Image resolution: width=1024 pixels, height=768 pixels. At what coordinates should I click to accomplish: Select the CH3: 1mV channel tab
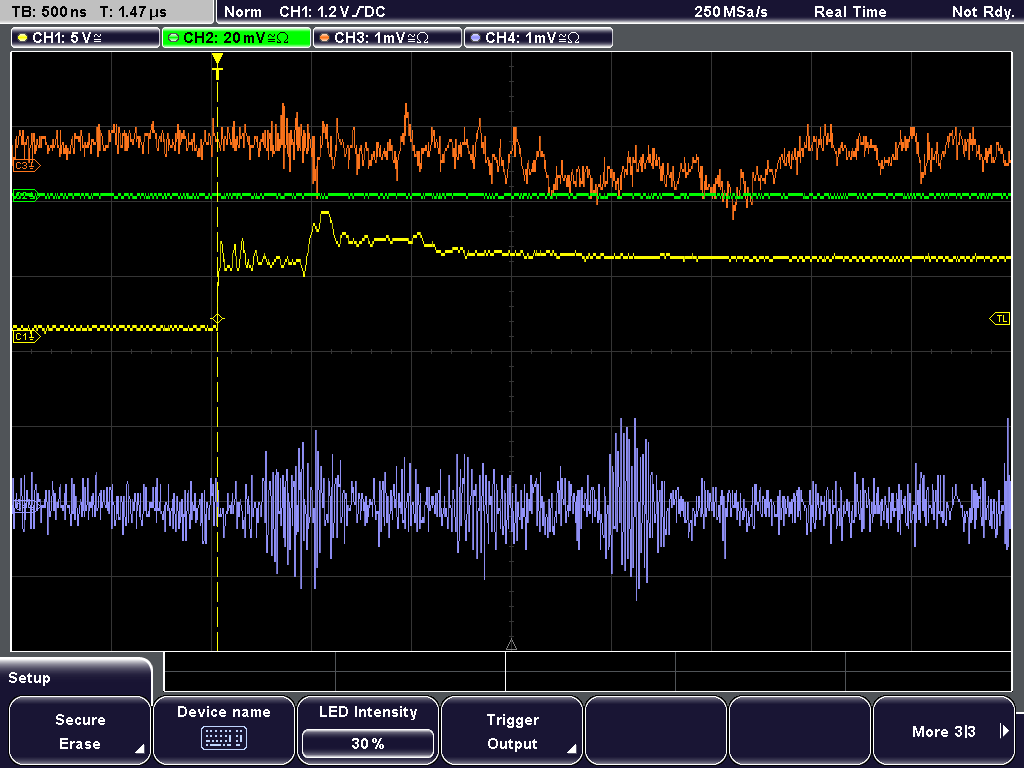tap(387, 38)
